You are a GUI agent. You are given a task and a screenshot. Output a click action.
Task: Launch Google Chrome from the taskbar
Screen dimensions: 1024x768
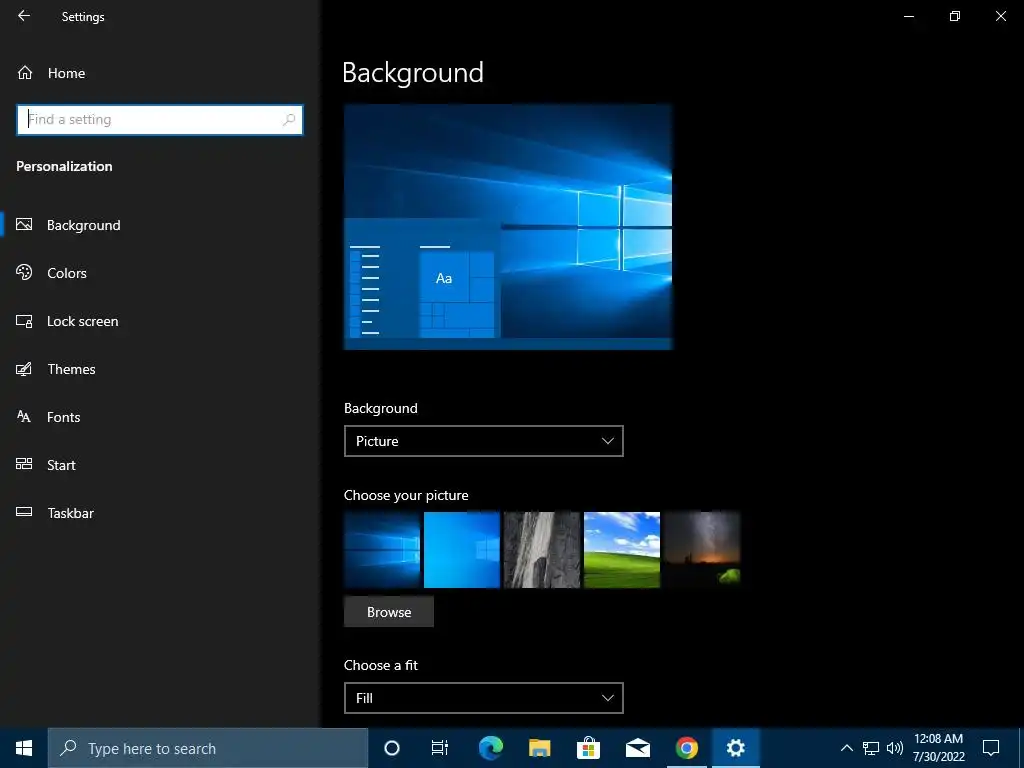coord(686,748)
